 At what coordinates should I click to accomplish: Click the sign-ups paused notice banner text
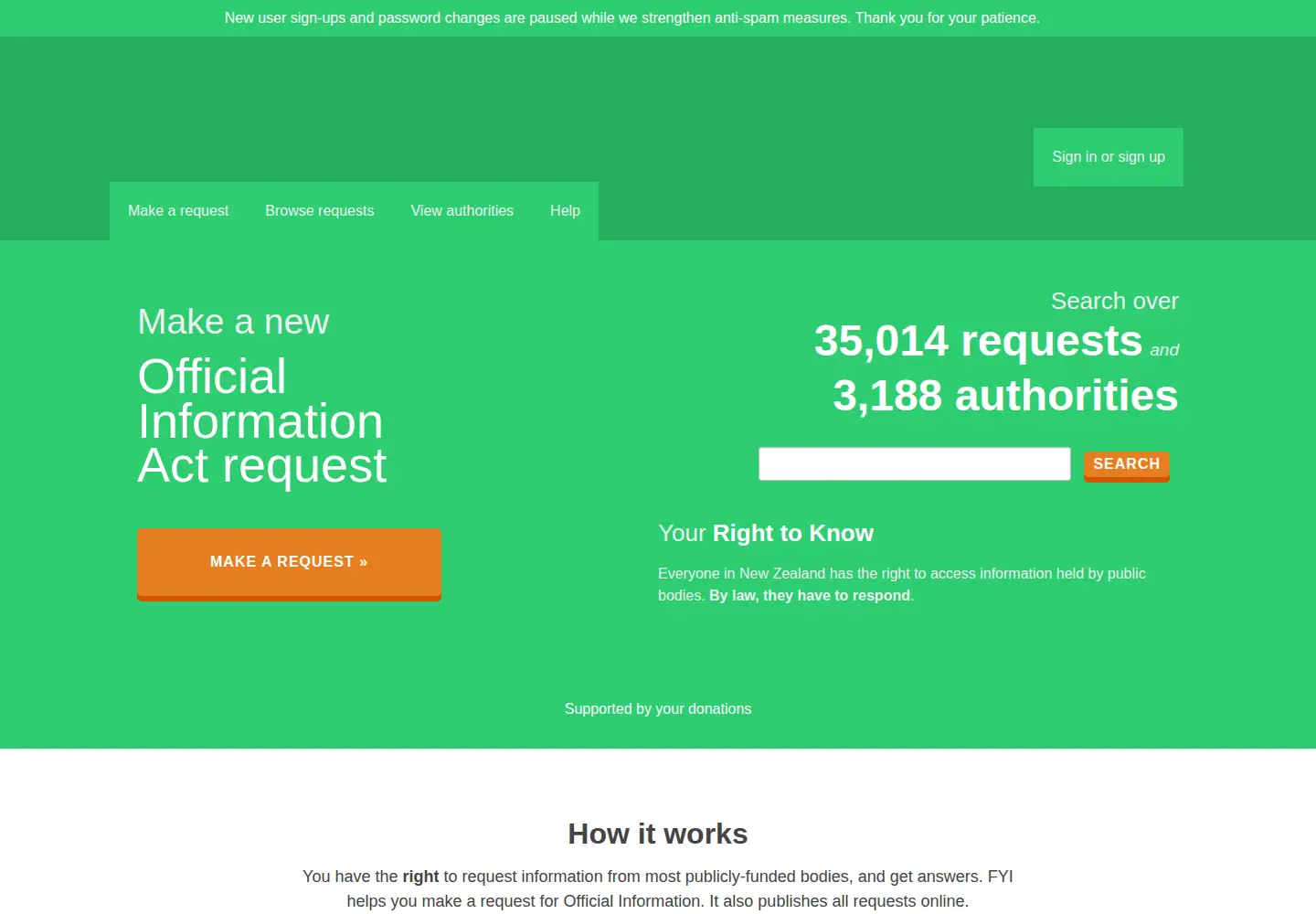[632, 18]
